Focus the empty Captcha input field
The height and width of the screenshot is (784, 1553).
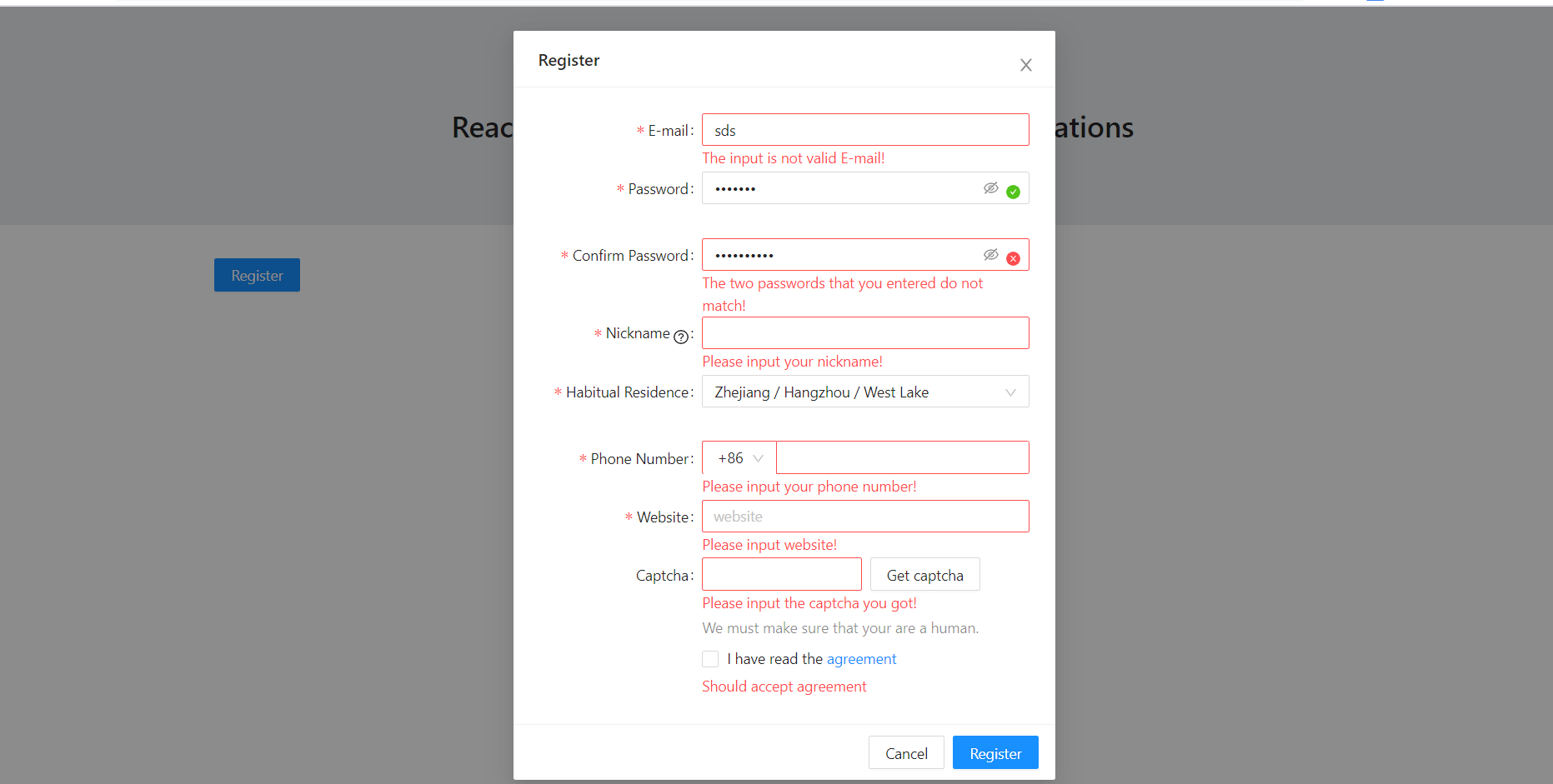click(781, 574)
